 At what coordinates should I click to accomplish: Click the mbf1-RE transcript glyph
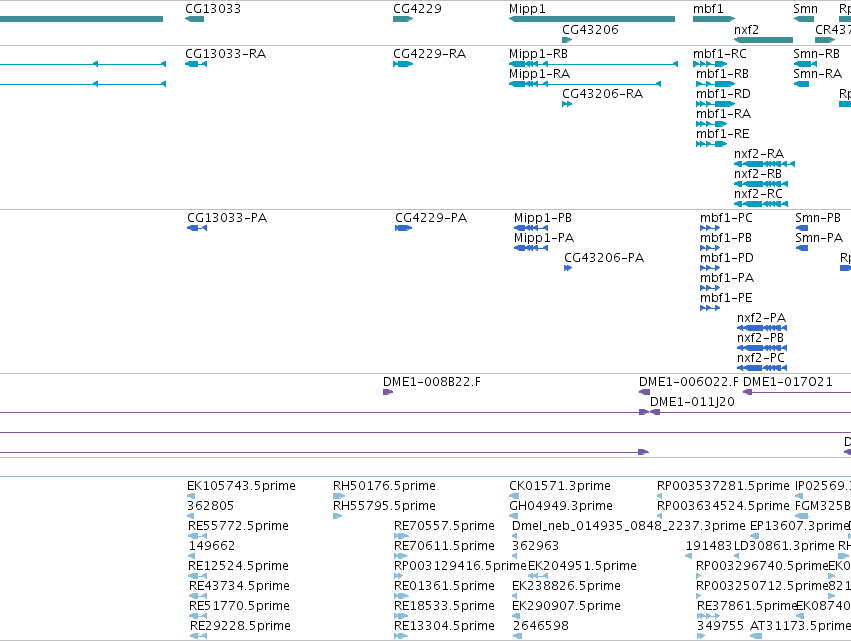[x=712, y=144]
